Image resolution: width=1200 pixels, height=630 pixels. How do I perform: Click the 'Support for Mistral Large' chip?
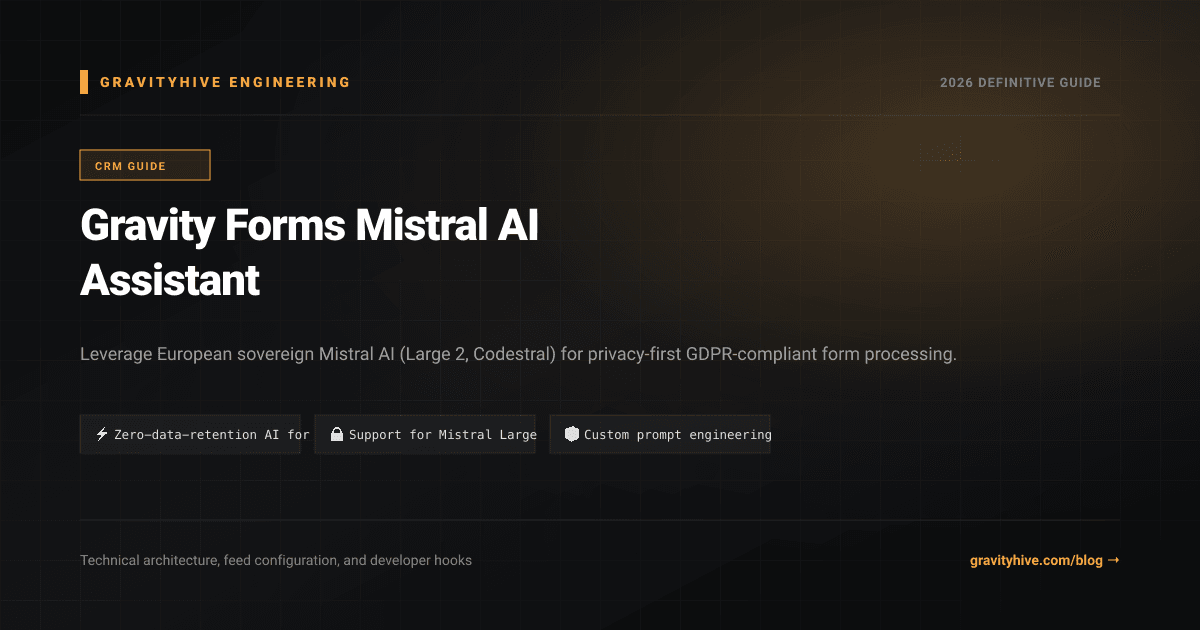click(x=425, y=434)
